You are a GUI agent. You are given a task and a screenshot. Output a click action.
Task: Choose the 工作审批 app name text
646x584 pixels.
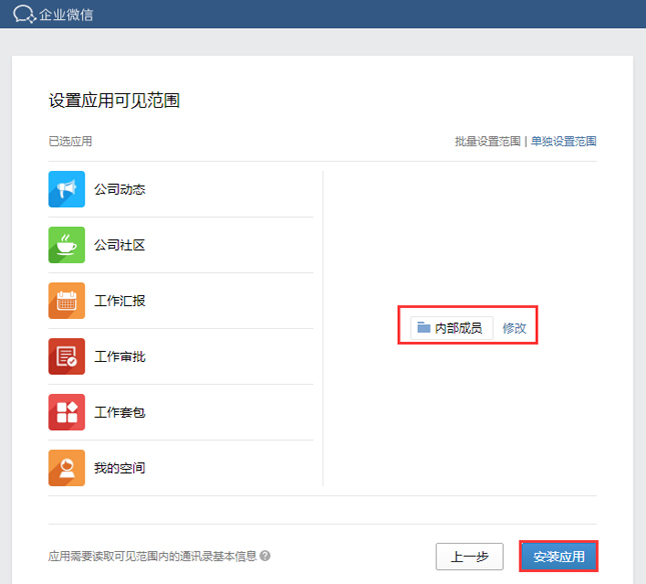[x=119, y=357]
